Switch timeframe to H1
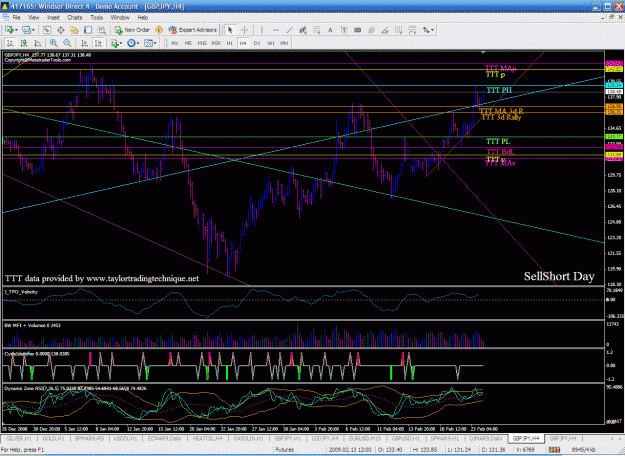The height and width of the screenshot is (456, 625). pyautogui.click(x=230, y=43)
